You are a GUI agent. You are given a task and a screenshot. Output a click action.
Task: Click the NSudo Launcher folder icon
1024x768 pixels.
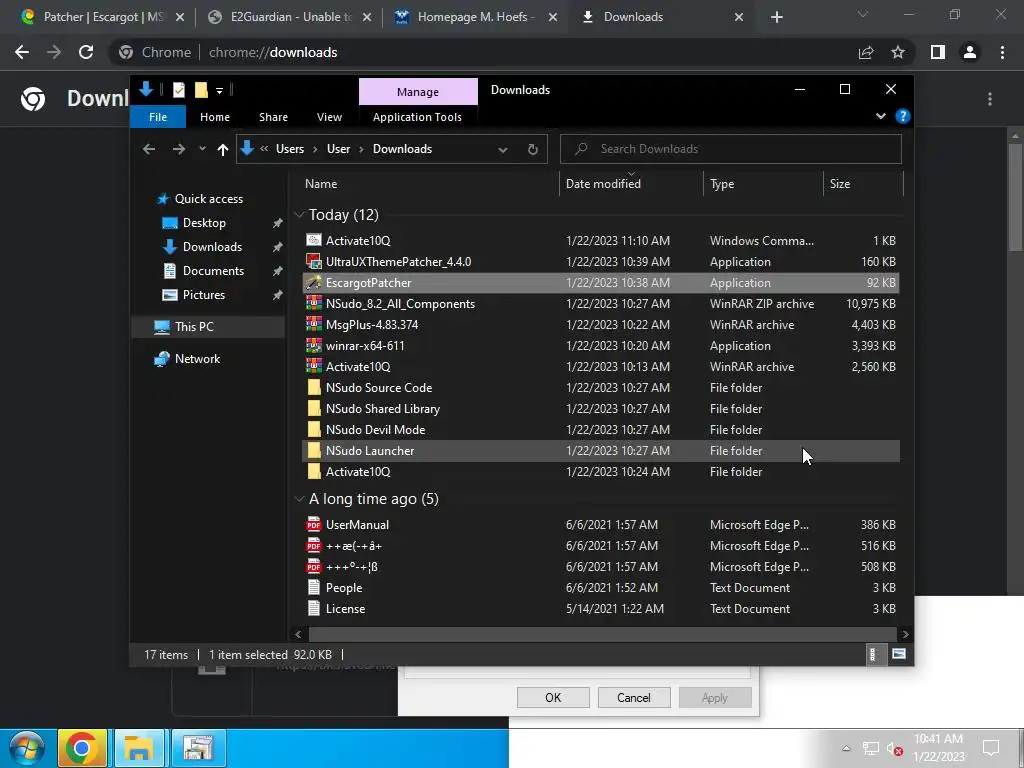pos(314,450)
